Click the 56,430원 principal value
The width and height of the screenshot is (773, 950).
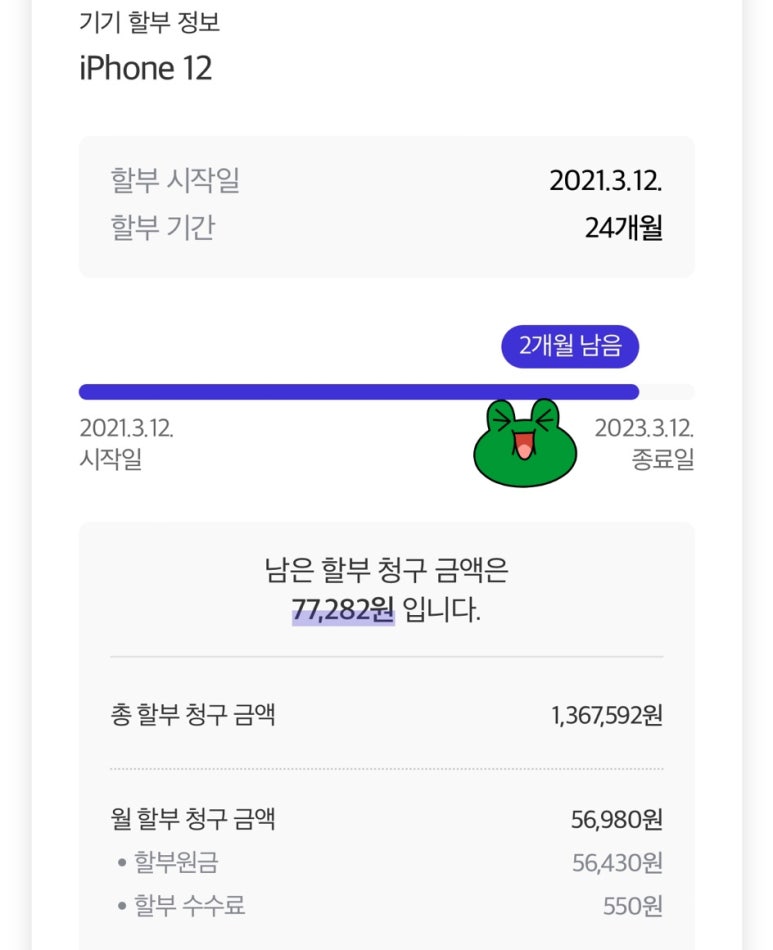click(617, 863)
